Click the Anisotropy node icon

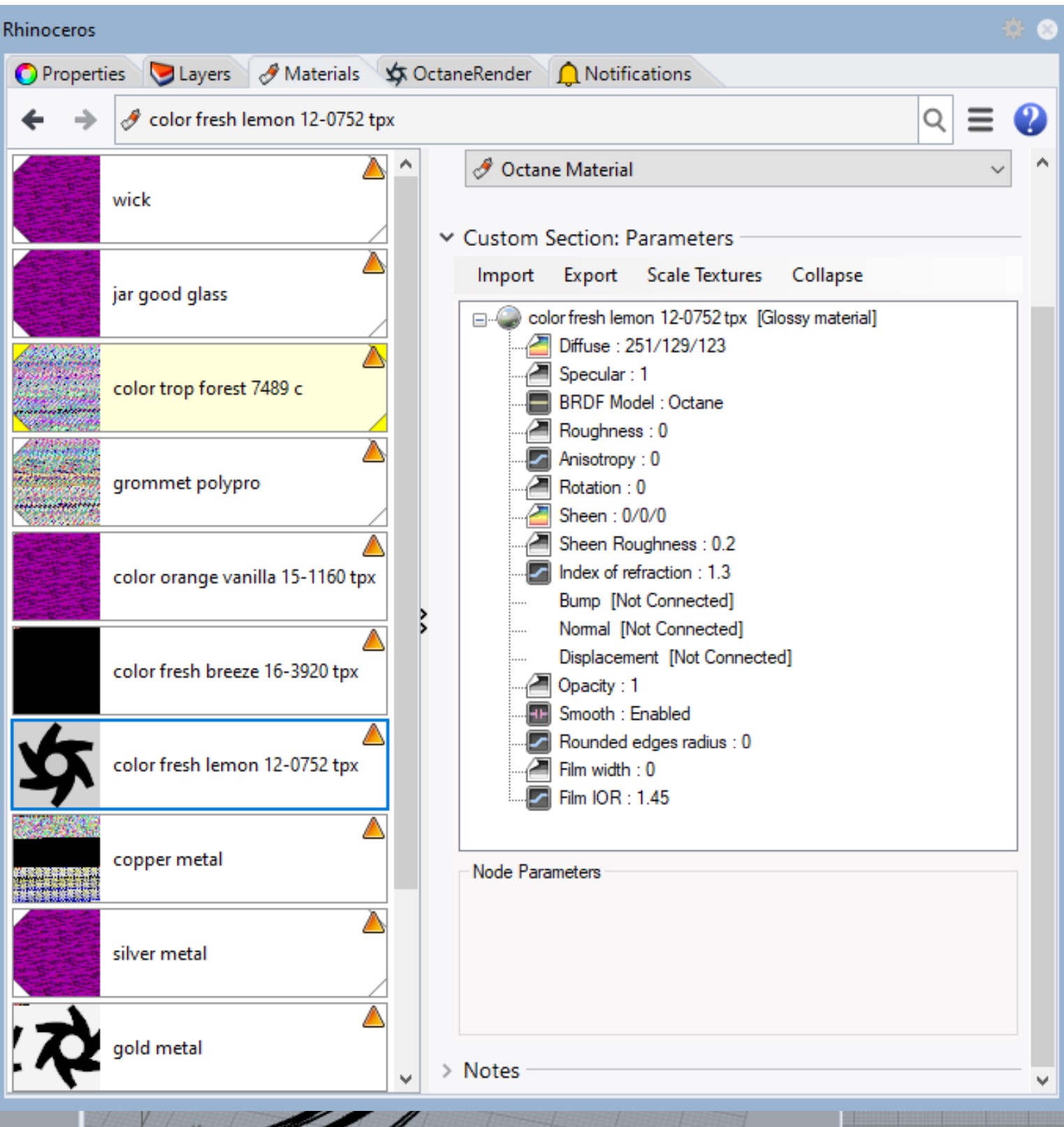[x=538, y=459]
